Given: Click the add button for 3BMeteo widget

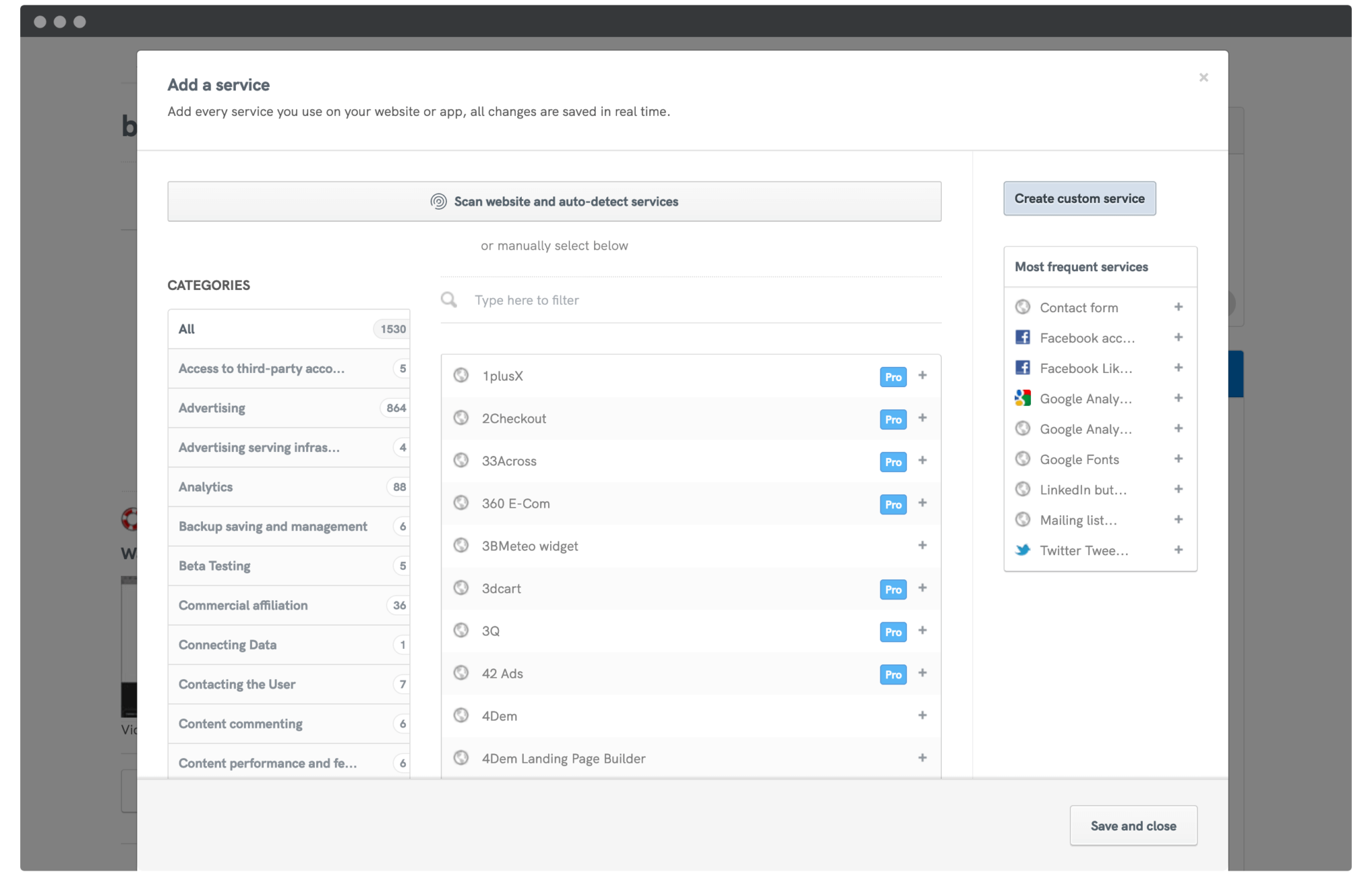Looking at the screenshot, I should 922,545.
